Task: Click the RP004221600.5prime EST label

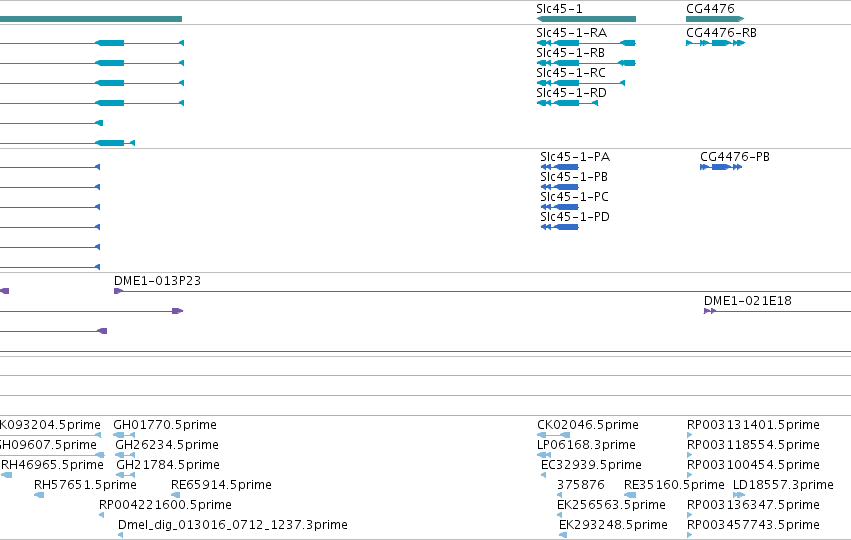Action: point(165,505)
